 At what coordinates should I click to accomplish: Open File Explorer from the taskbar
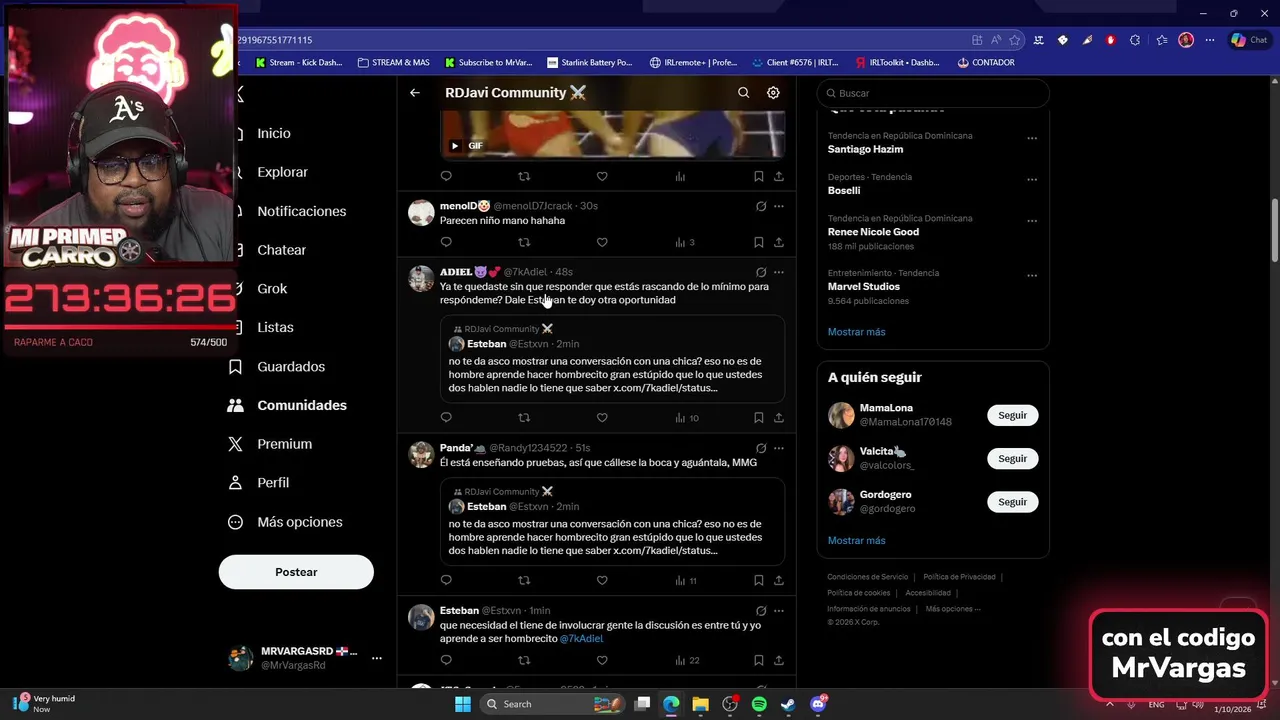coord(700,704)
